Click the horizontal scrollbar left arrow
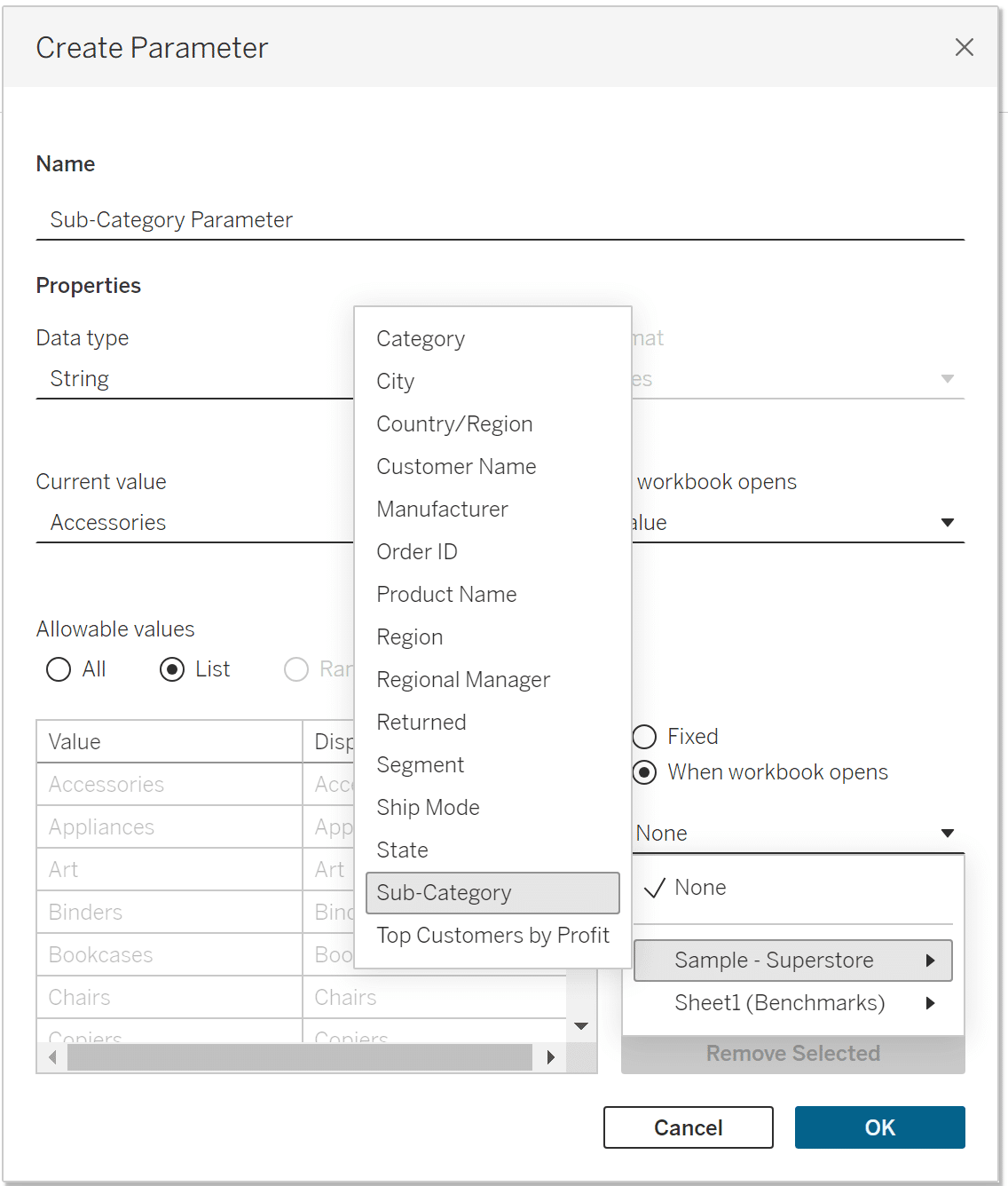1008x1186 pixels. (x=52, y=1057)
